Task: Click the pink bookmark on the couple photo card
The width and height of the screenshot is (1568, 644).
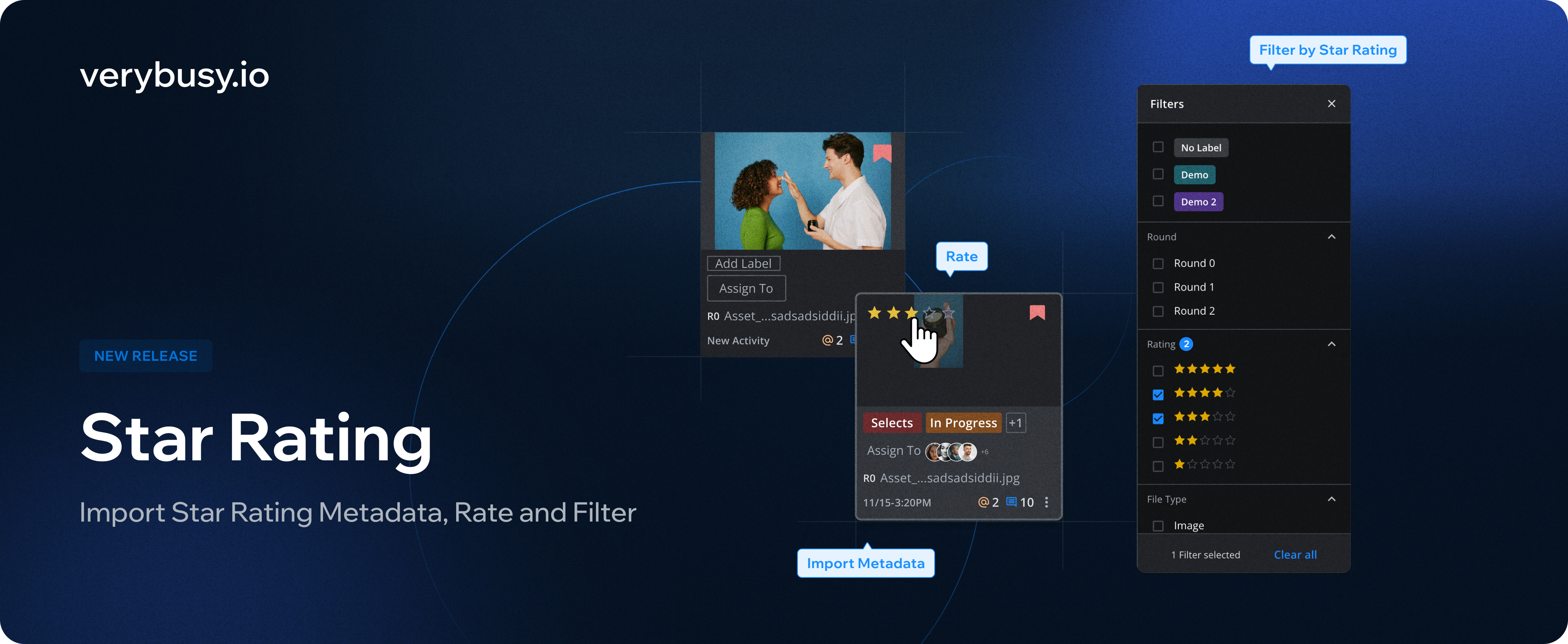Action: tap(882, 153)
